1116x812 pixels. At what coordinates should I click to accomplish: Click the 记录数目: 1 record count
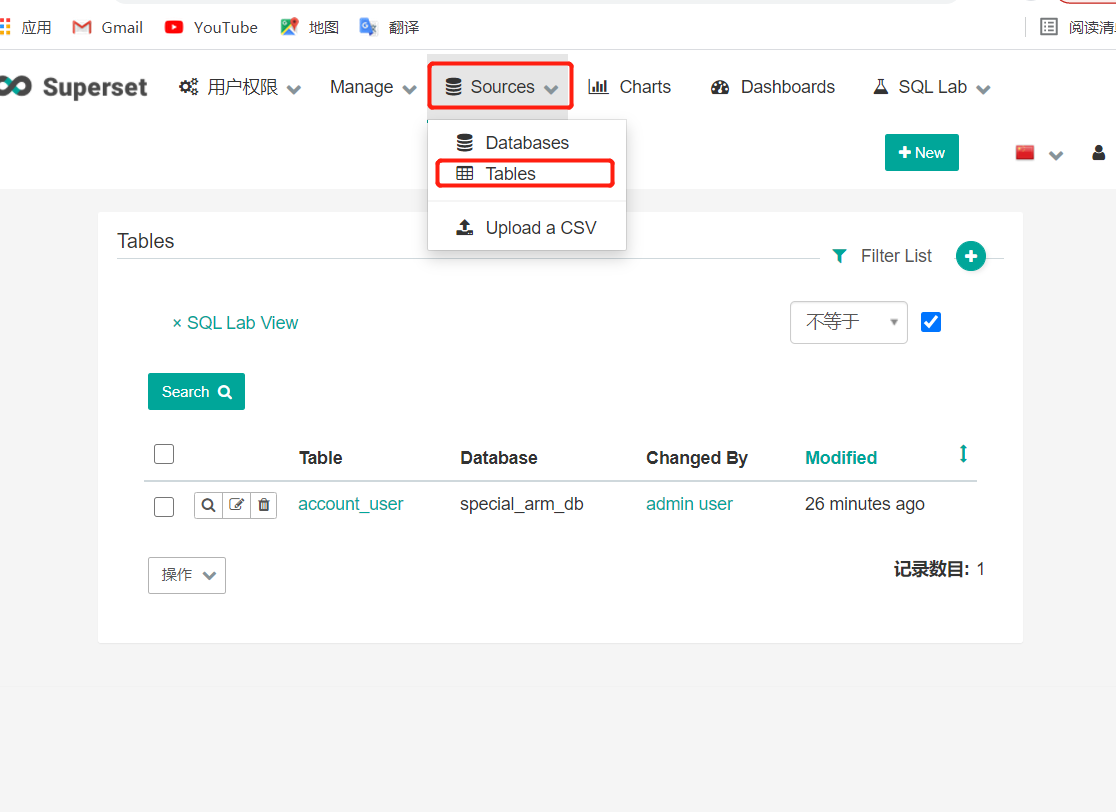[x=939, y=569]
